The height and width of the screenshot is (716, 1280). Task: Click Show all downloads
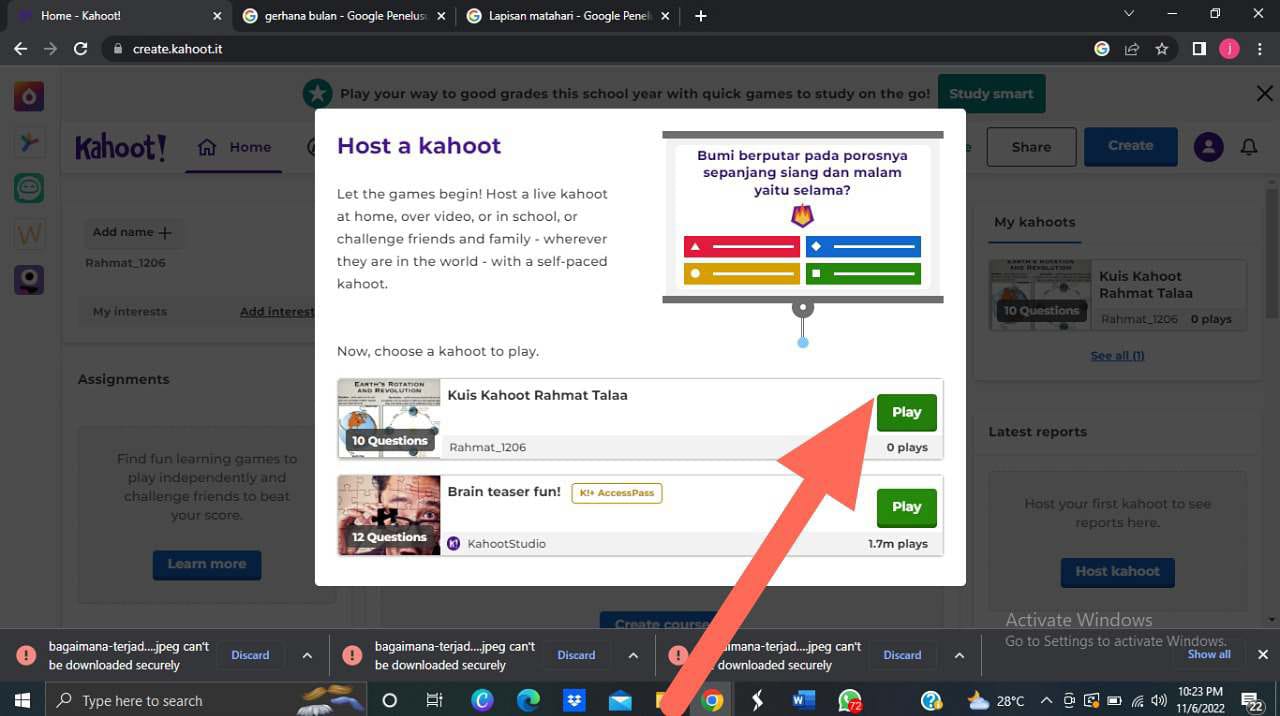[1209, 655]
